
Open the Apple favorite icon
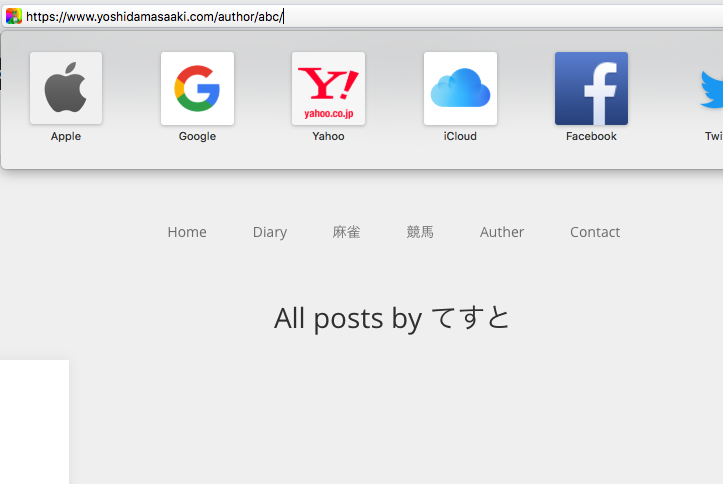[x=66, y=88]
